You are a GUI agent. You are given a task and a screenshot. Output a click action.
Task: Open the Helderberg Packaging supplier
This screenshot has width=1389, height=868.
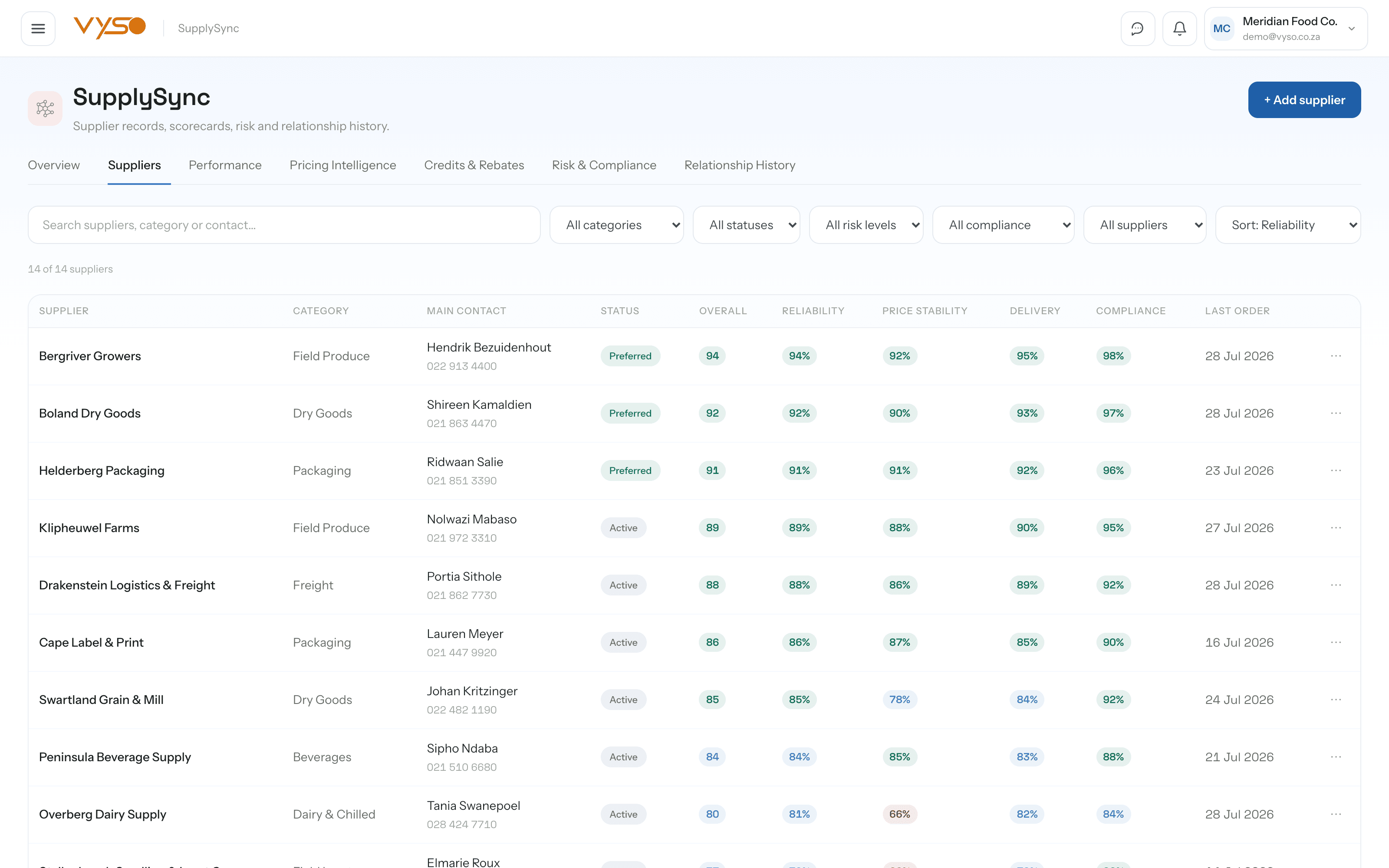click(102, 471)
